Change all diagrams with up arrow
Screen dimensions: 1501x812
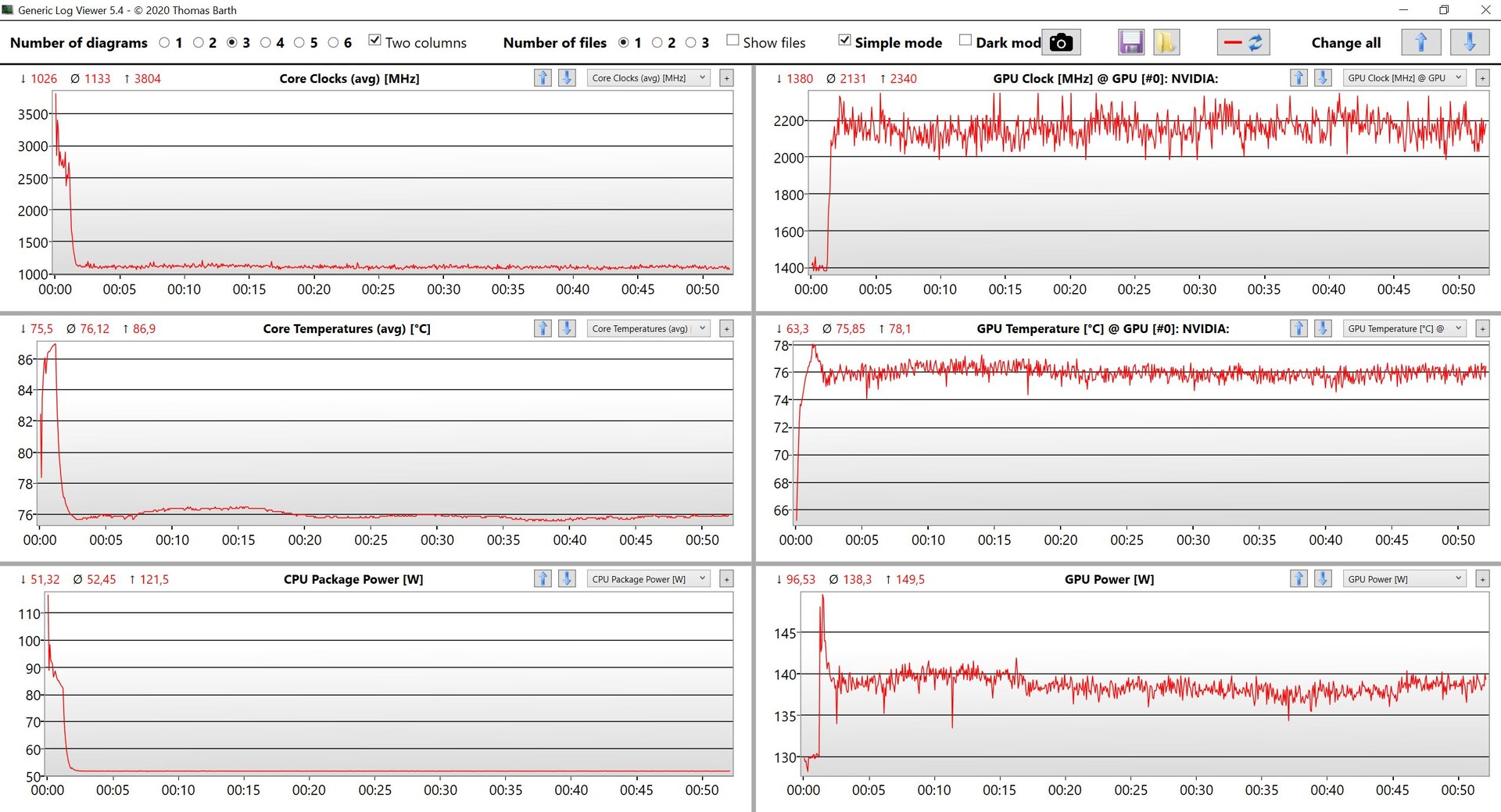[x=1421, y=42]
